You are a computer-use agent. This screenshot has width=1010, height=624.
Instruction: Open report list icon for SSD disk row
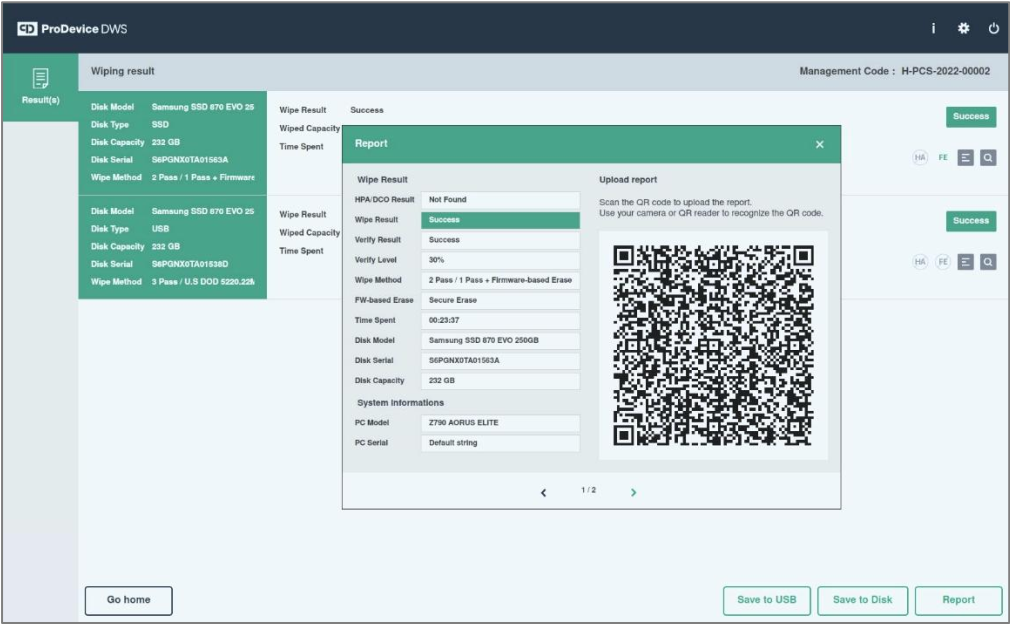click(965, 157)
